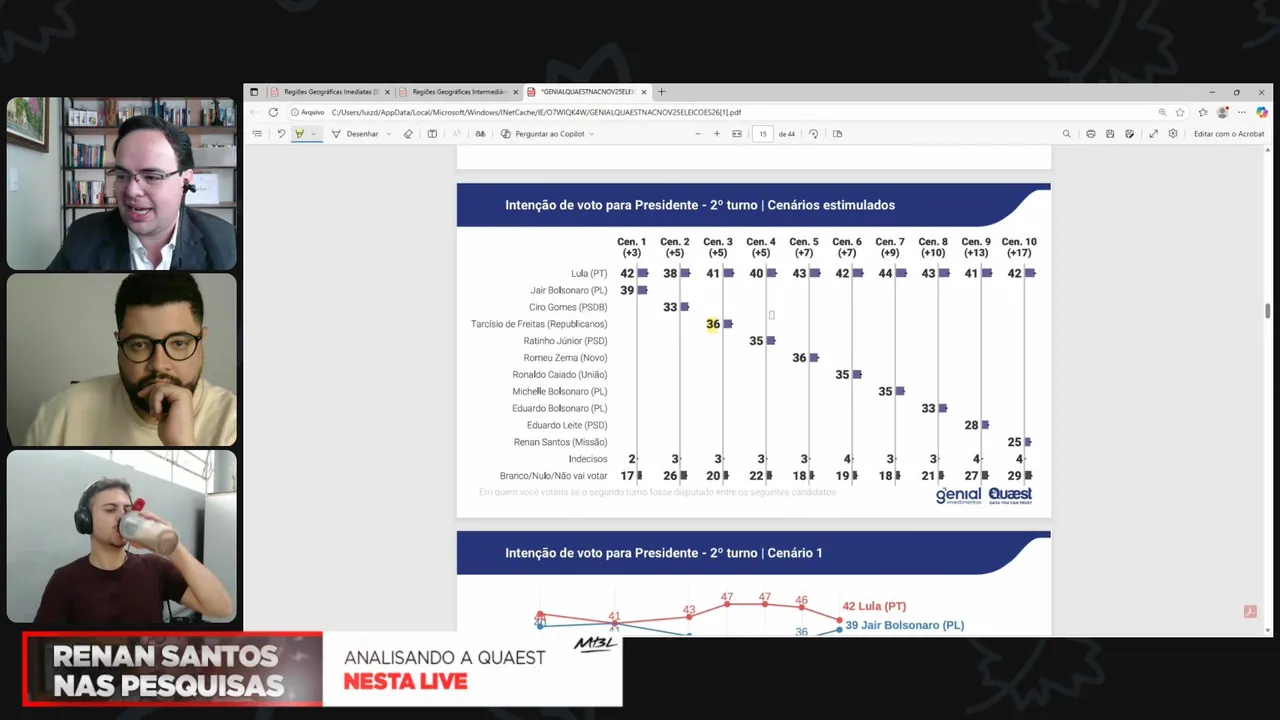Image resolution: width=1280 pixels, height=720 pixels.
Task: Save the PDF with the floppy disk icon
Action: pos(1110,134)
